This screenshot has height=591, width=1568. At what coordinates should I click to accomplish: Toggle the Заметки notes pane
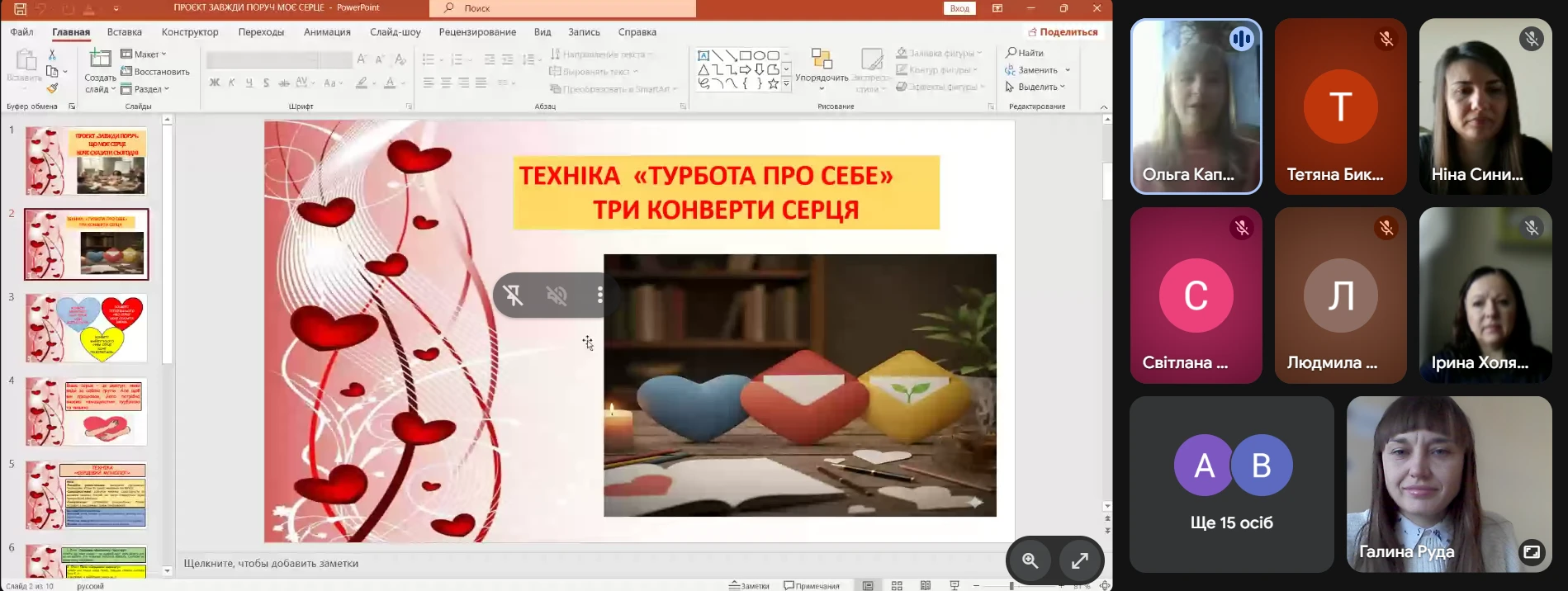(749, 585)
